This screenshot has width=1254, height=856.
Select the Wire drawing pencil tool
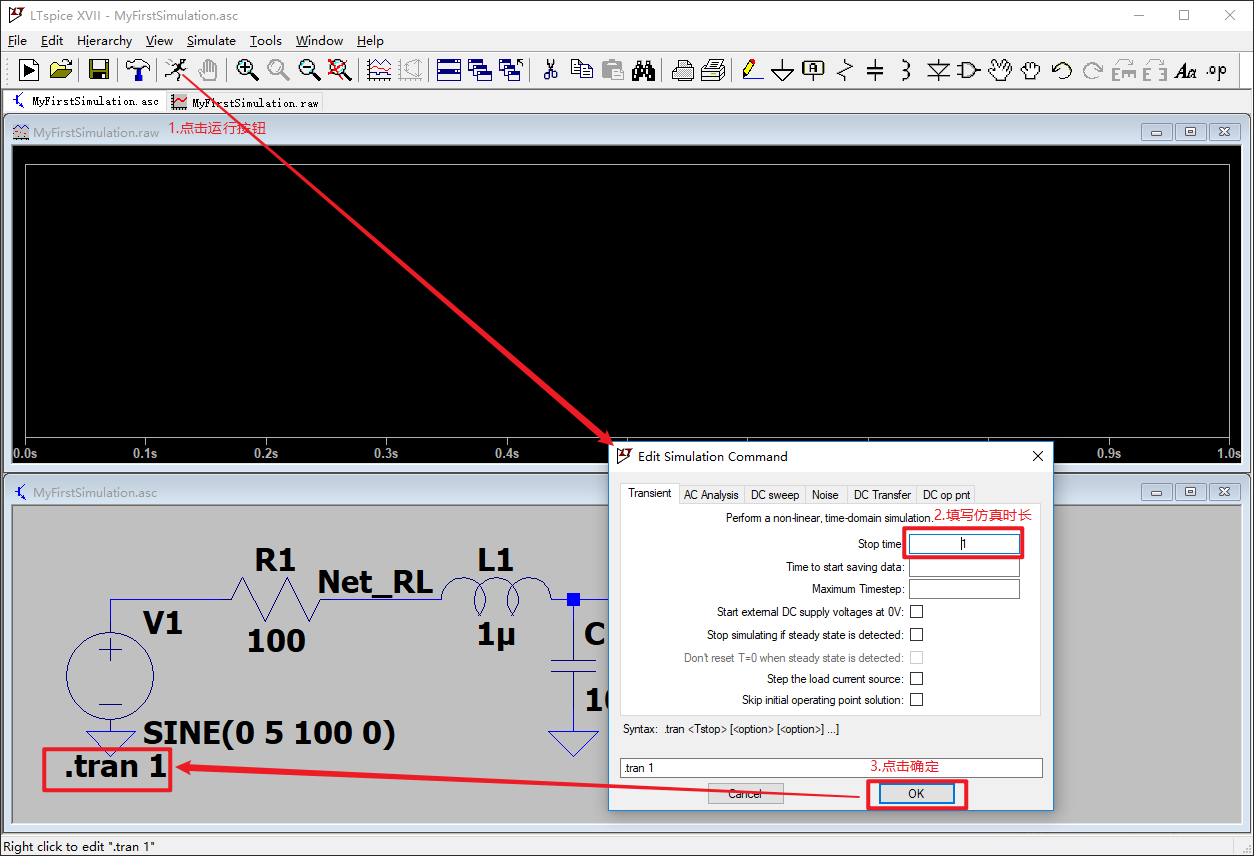pyautogui.click(x=751, y=70)
